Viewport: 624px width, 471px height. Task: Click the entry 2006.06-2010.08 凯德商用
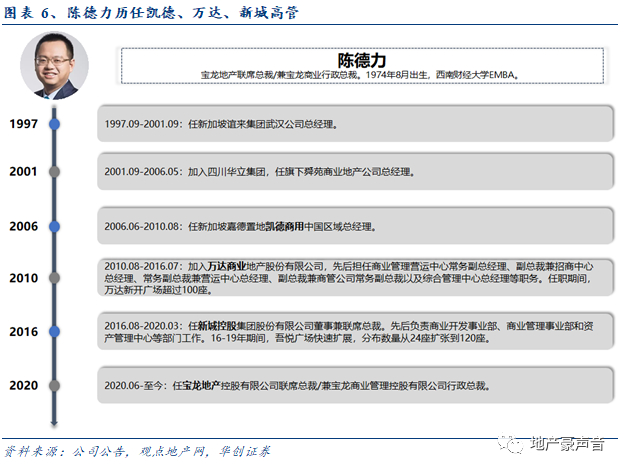pyautogui.click(x=355, y=226)
